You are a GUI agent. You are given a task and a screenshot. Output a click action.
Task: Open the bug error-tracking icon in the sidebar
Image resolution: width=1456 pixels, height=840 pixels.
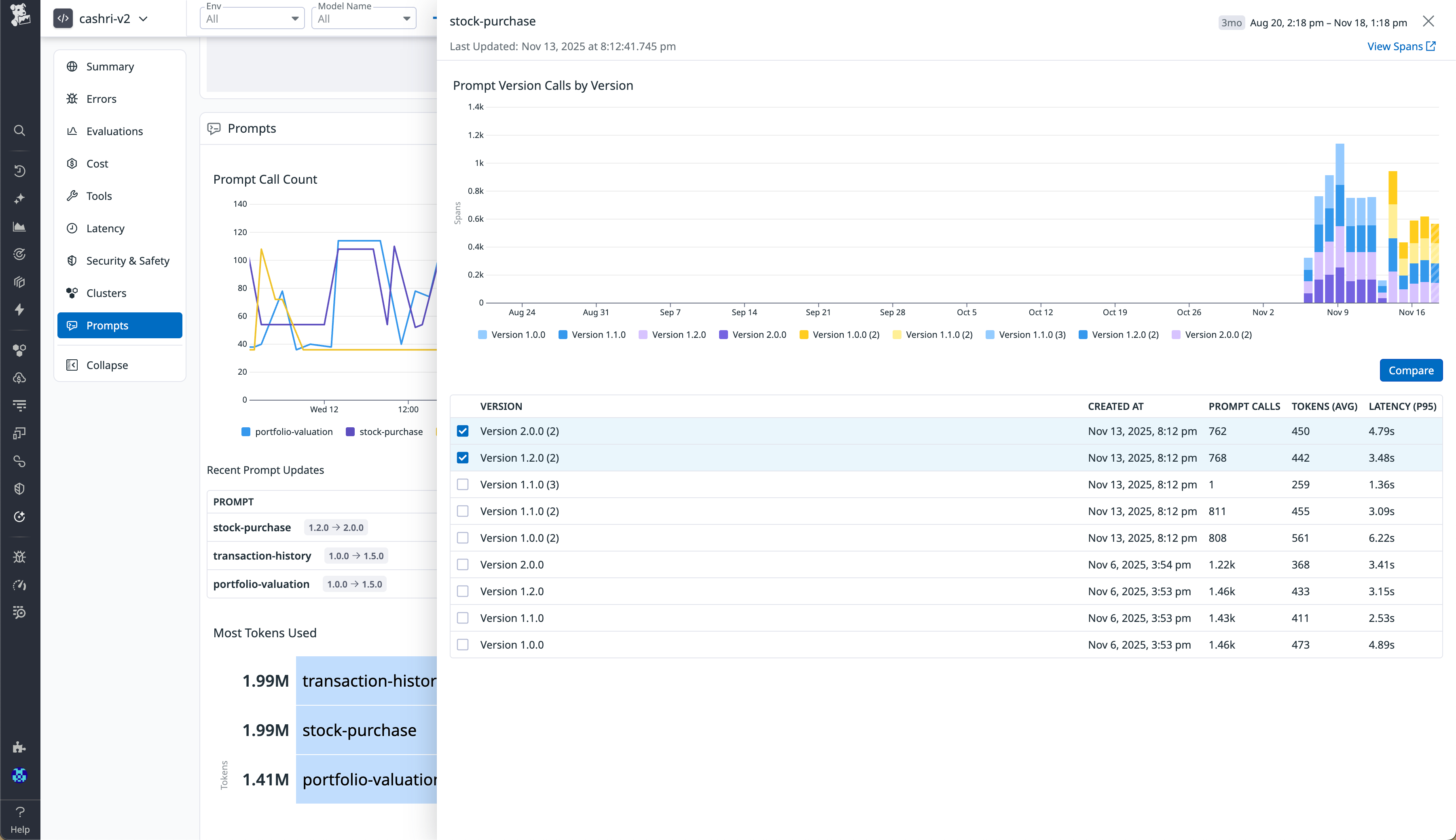[x=19, y=556]
